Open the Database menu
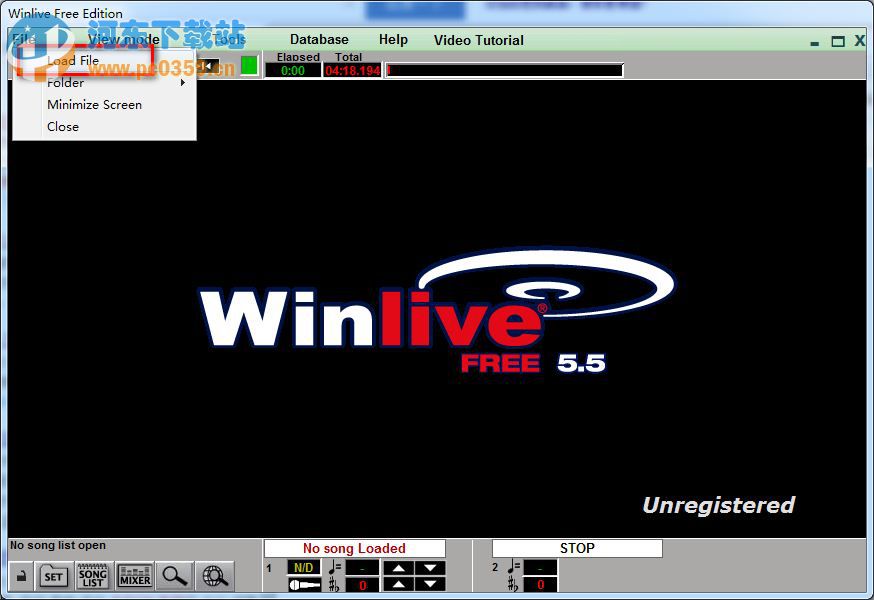 tap(319, 40)
